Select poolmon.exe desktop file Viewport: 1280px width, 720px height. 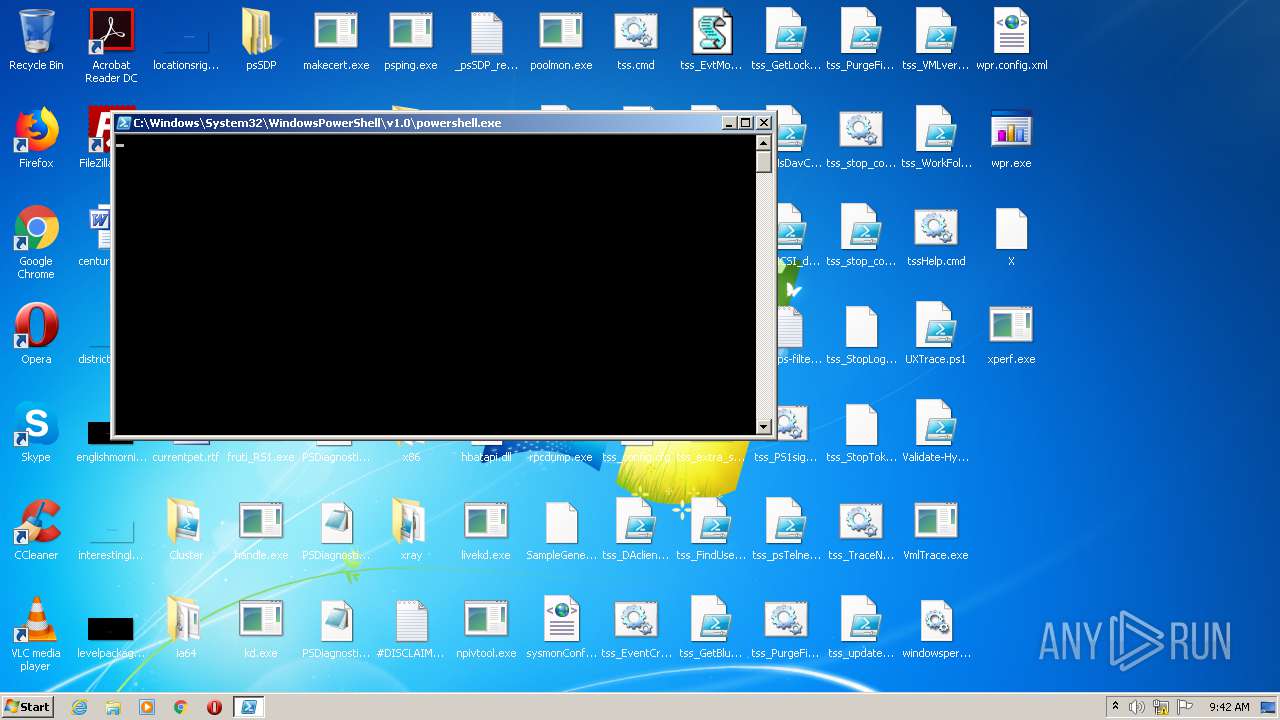tap(561, 41)
